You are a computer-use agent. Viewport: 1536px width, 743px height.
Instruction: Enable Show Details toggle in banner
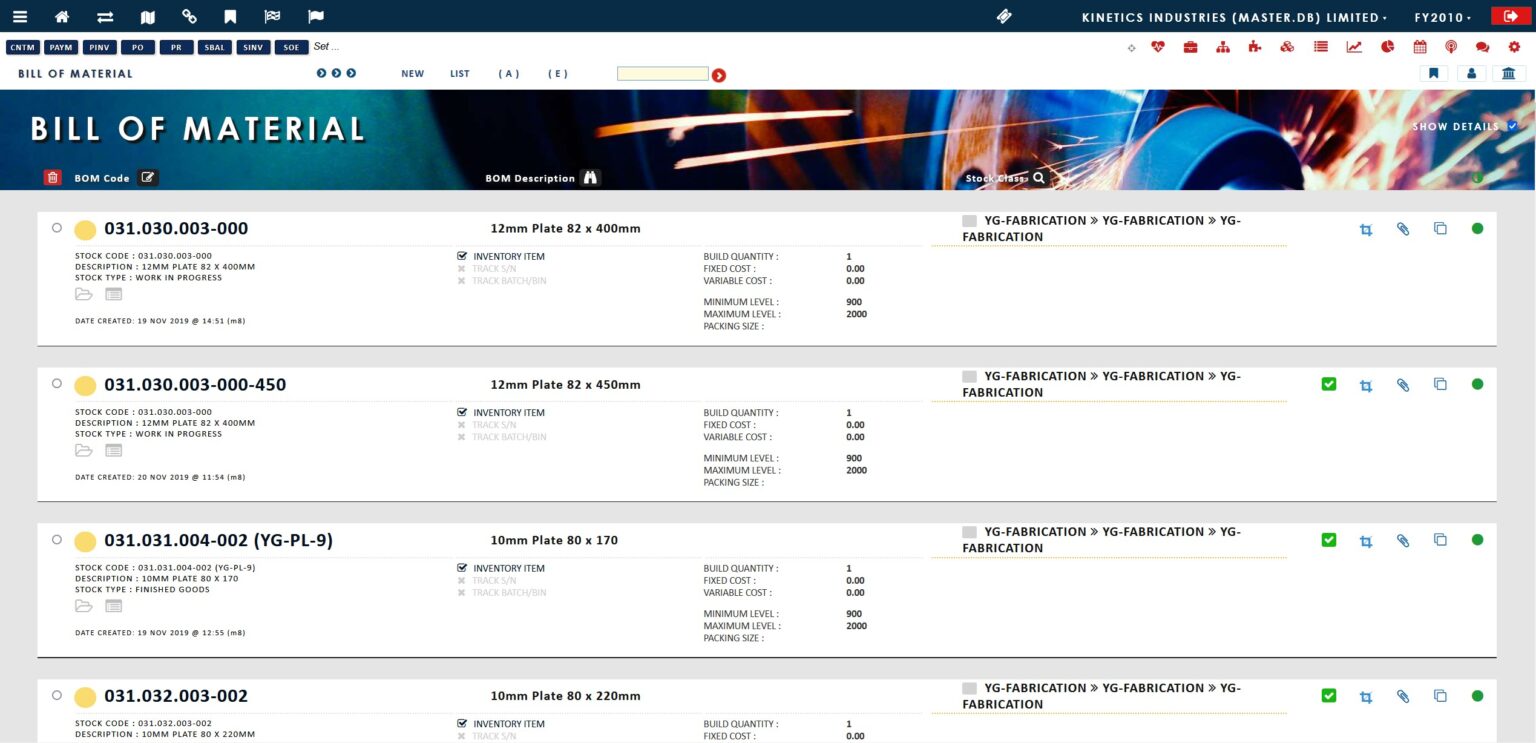(x=1511, y=126)
